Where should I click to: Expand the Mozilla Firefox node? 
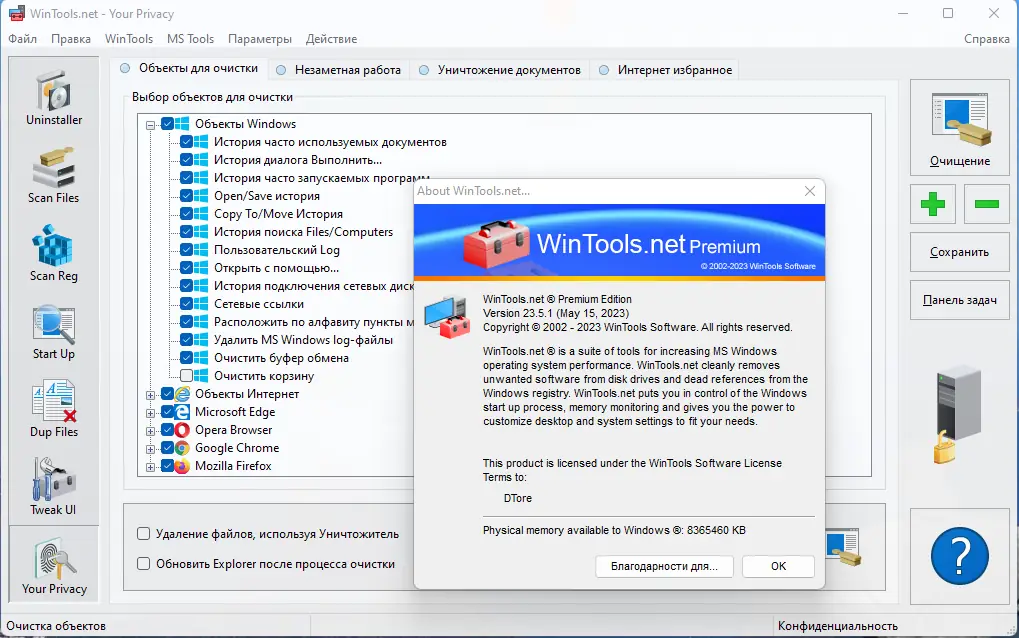coord(150,467)
